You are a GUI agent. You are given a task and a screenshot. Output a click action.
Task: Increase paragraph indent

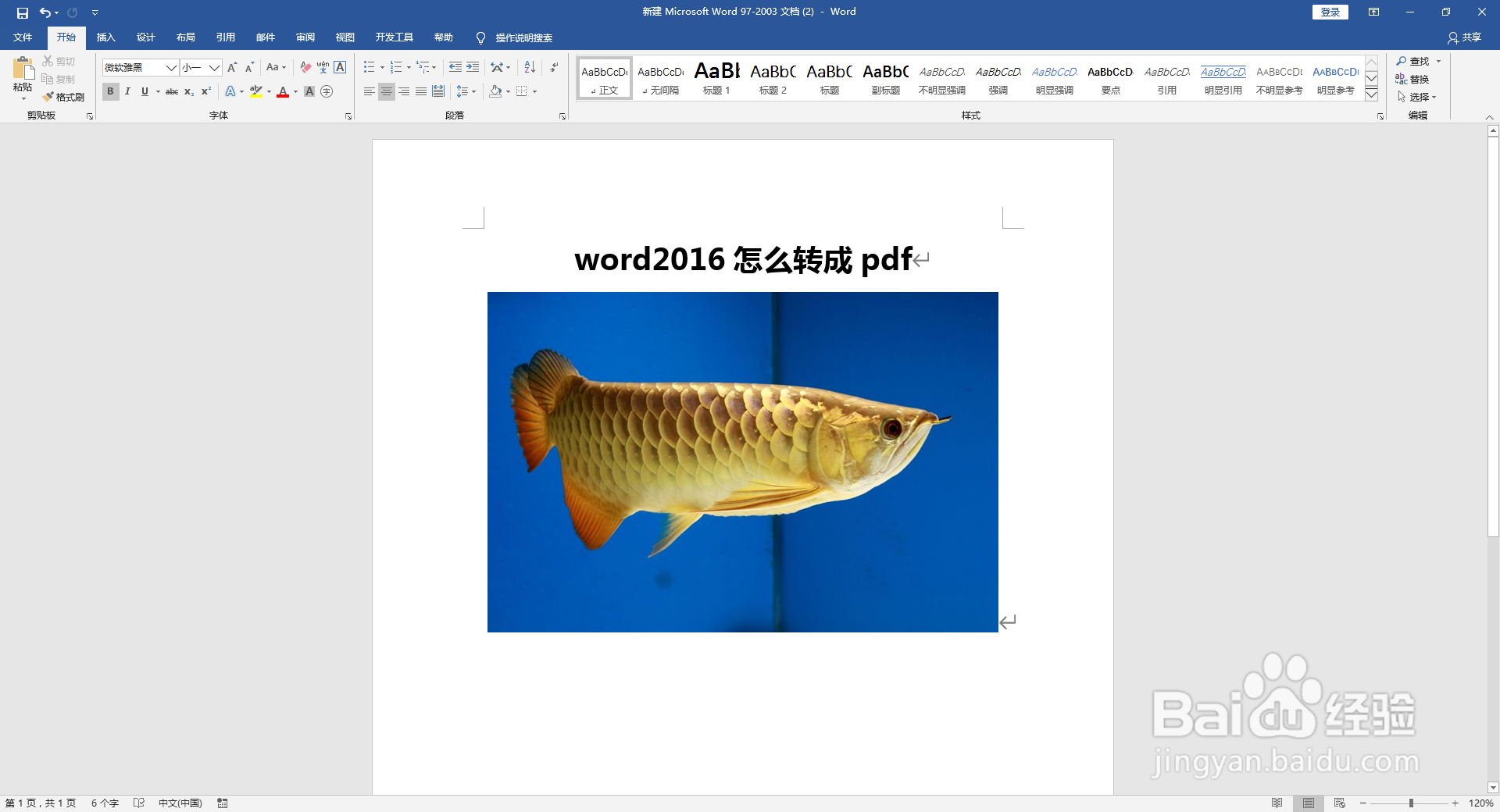click(473, 67)
